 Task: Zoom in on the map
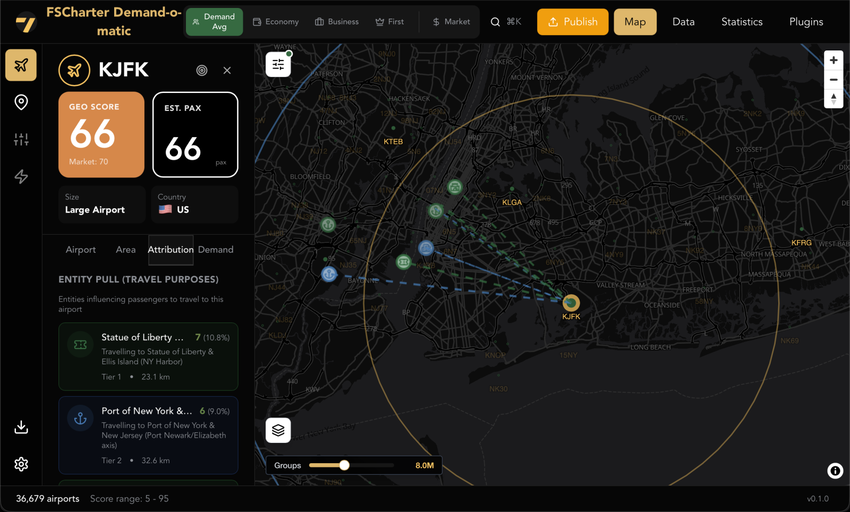coord(833,60)
